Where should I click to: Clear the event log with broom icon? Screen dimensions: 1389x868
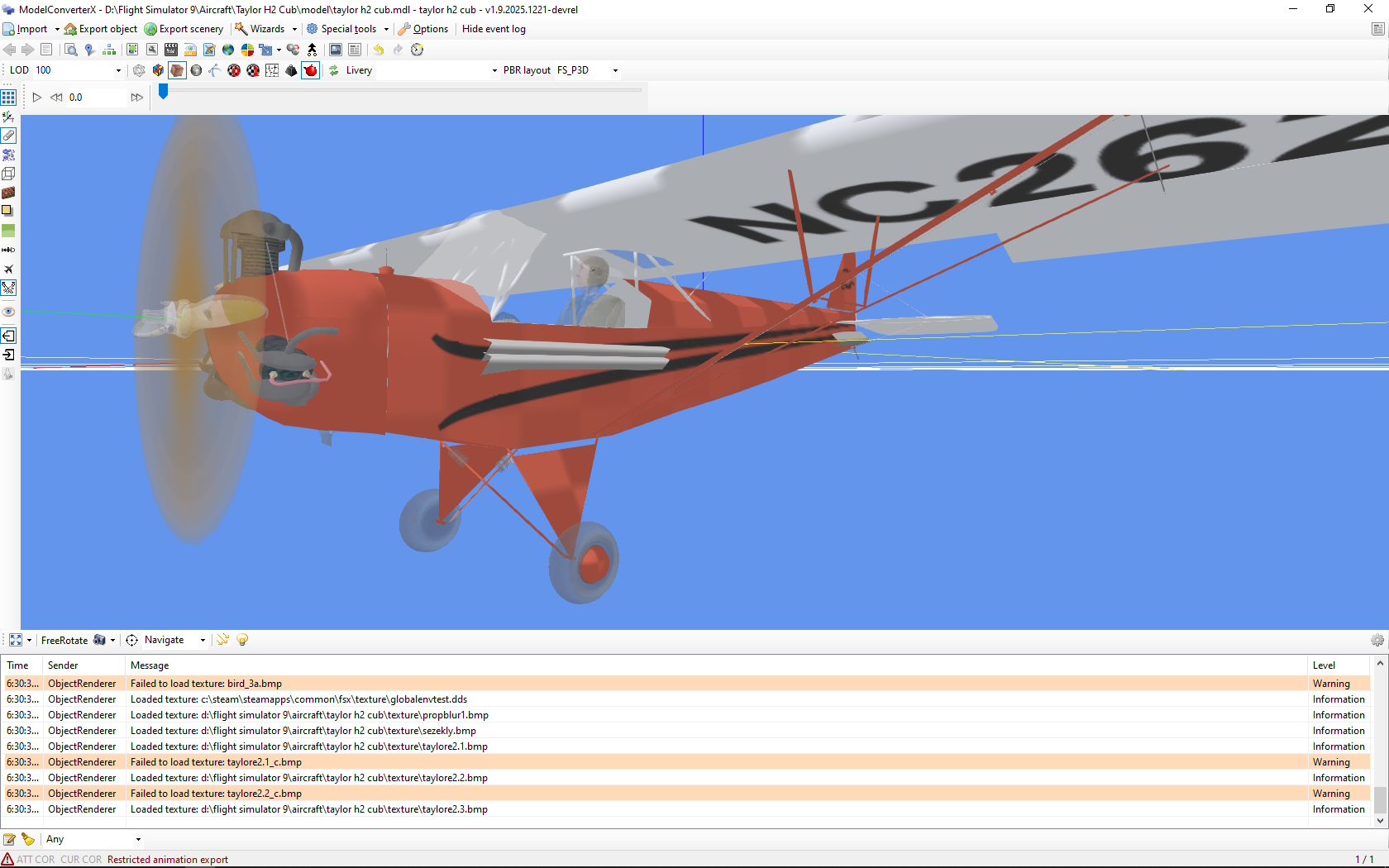28,839
